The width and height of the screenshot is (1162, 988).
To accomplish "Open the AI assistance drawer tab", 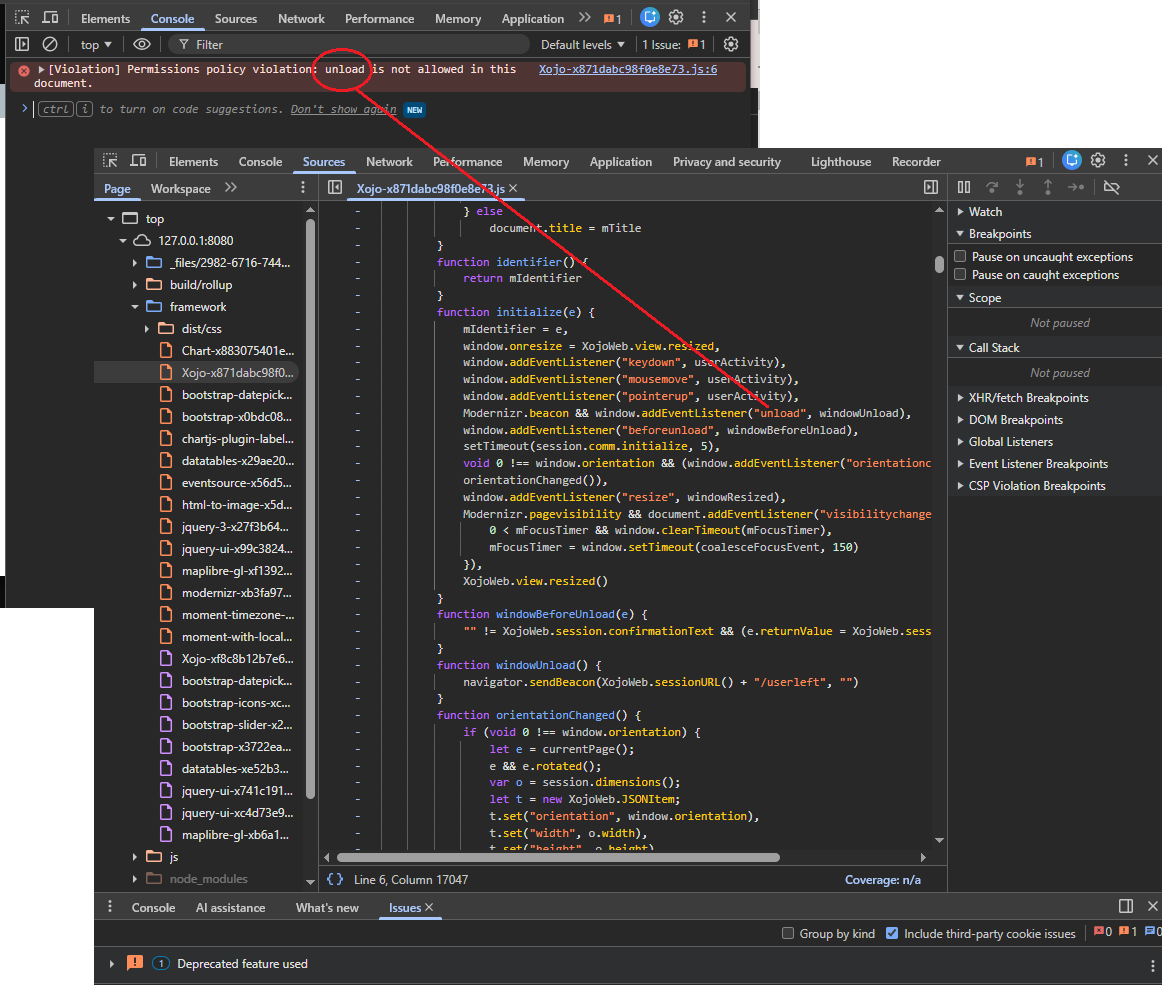I will point(230,908).
